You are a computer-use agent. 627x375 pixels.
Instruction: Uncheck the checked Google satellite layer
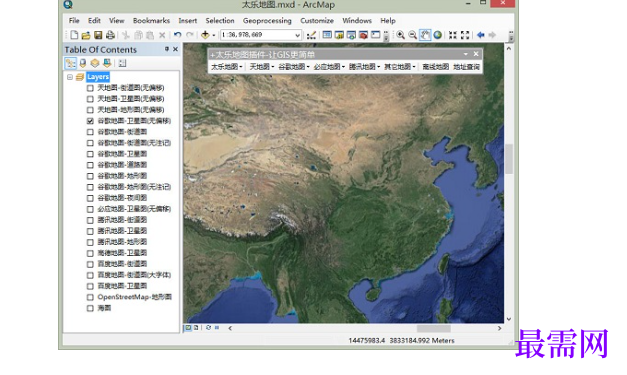click(90, 121)
